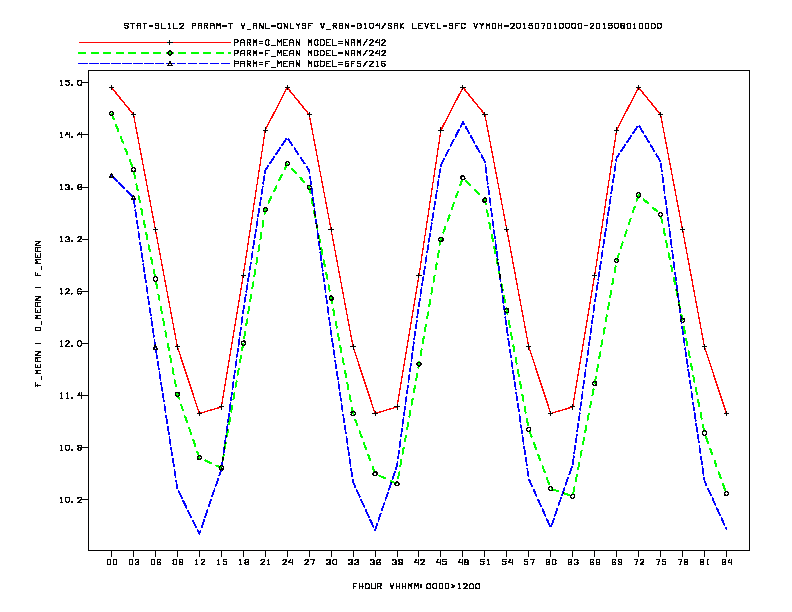The image size is (792, 612).
Task: Click y-axis tick value 14.4
Action: point(73,135)
